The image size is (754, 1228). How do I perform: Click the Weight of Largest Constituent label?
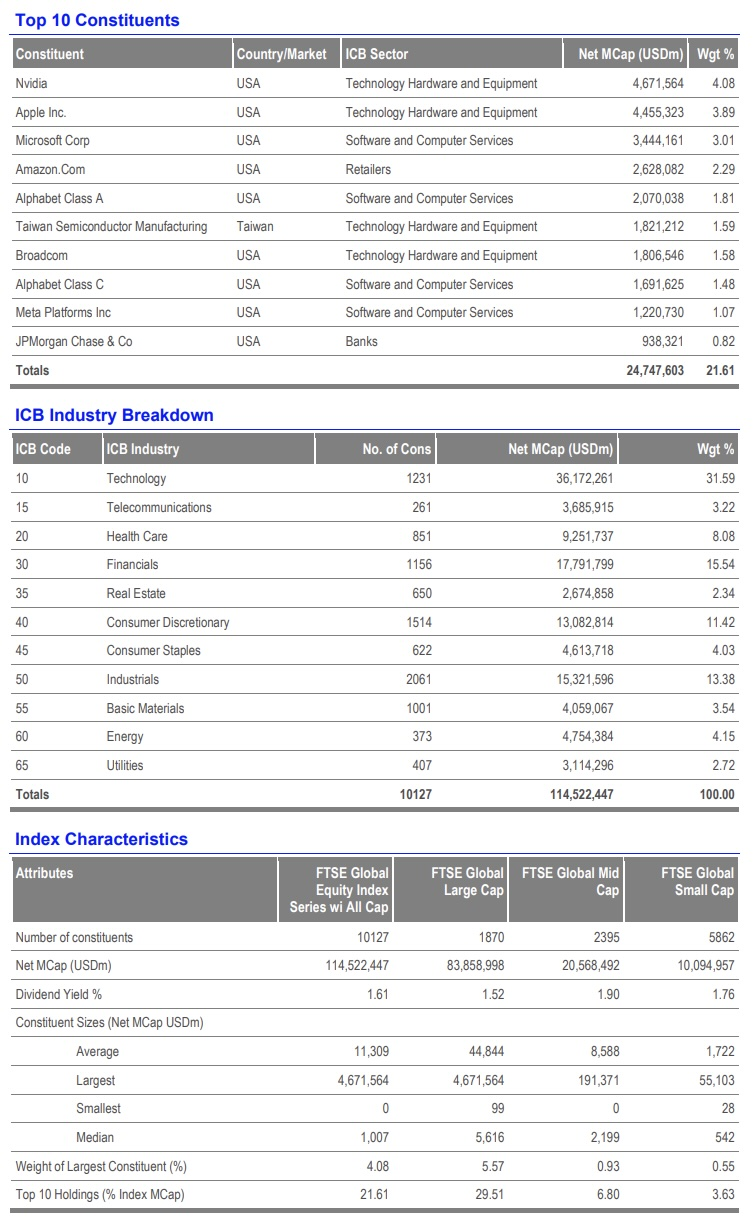tap(101, 1167)
